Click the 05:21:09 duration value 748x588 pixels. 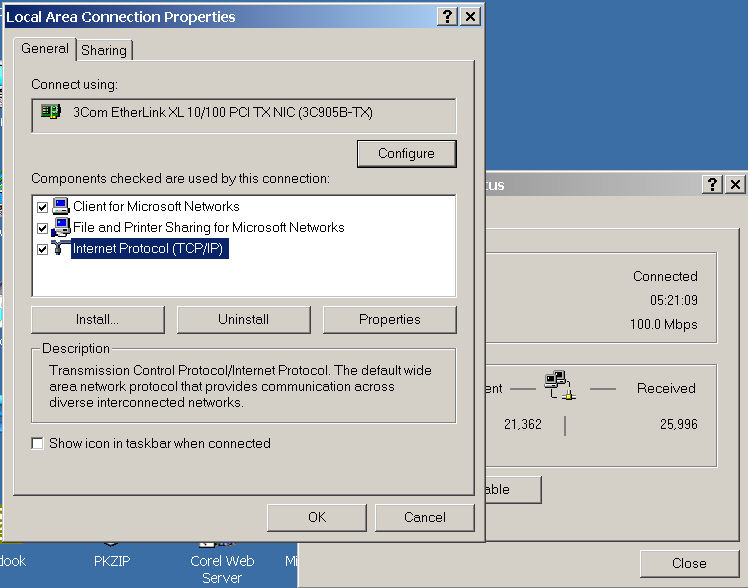674,300
